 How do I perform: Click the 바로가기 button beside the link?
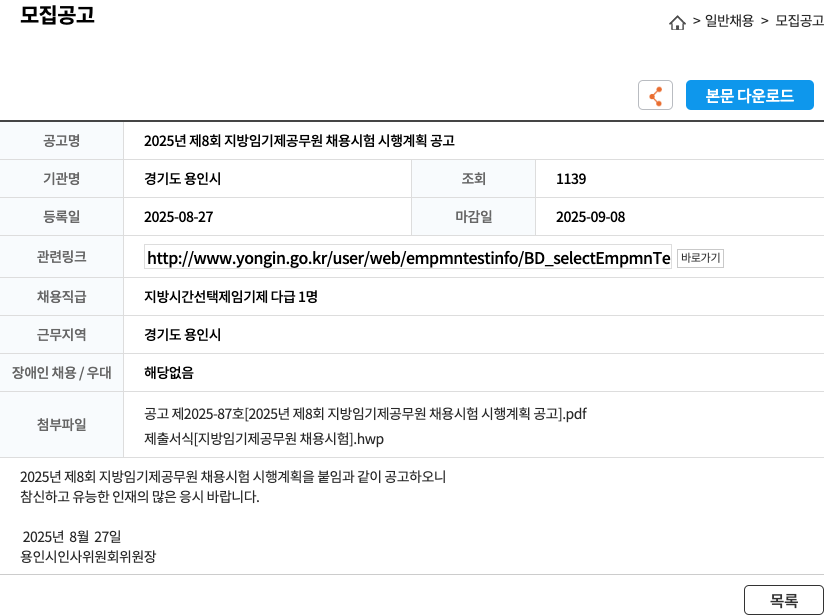coord(700,258)
